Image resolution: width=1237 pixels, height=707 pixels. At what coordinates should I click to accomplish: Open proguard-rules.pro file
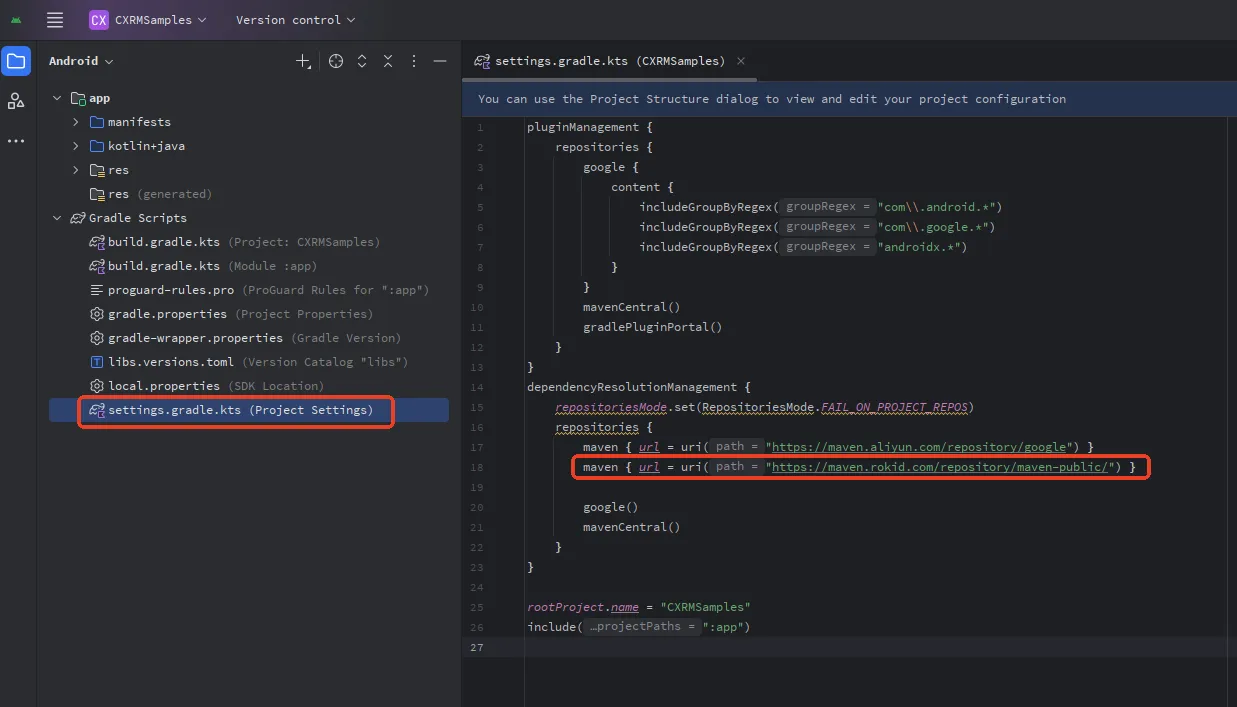pyautogui.click(x=259, y=290)
